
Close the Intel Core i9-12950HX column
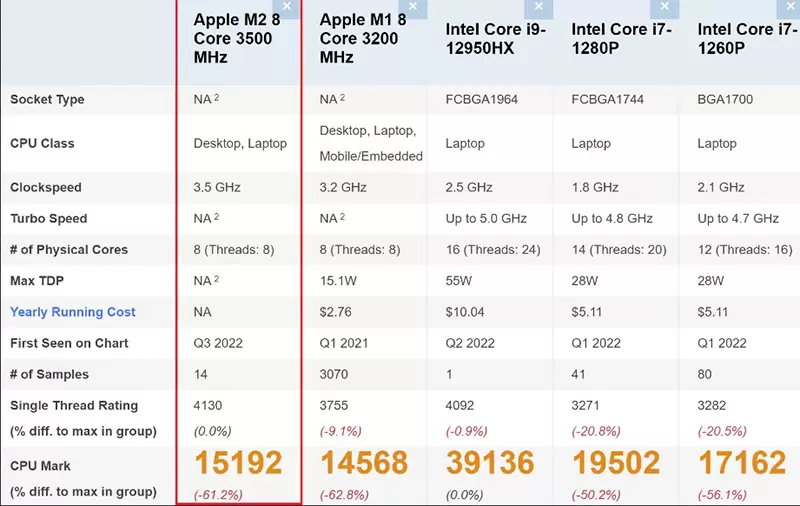pyautogui.click(x=539, y=7)
